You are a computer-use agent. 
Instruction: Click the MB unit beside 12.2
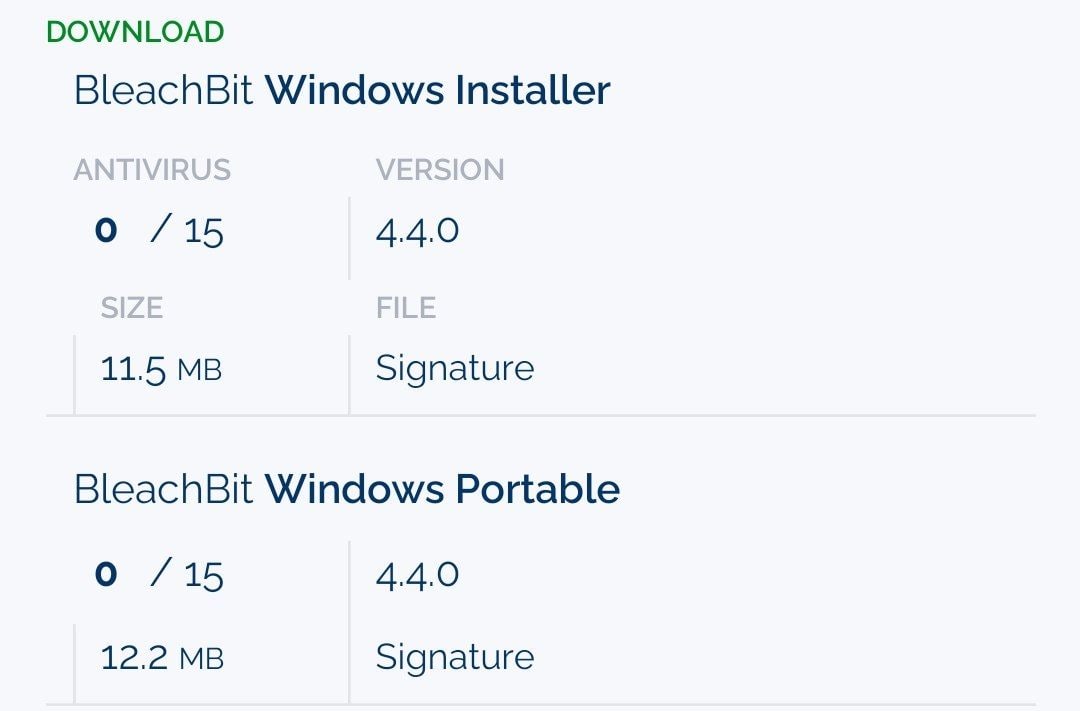click(201, 659)
